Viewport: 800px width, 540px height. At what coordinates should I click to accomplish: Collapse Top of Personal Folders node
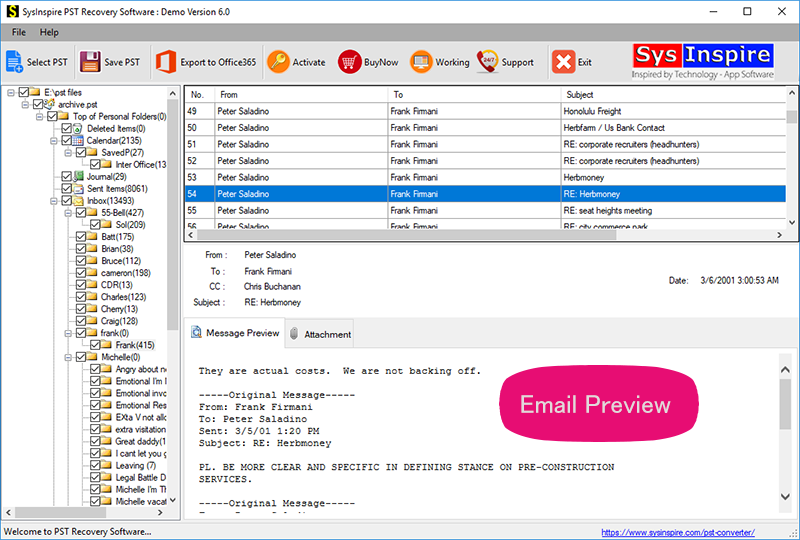(39, 117)
